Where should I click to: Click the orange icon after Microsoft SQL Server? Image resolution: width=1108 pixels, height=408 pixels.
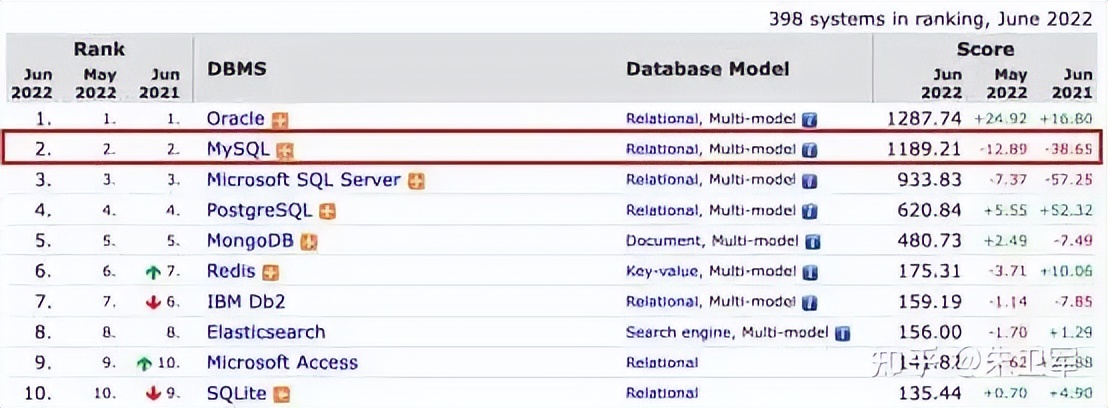416,181
